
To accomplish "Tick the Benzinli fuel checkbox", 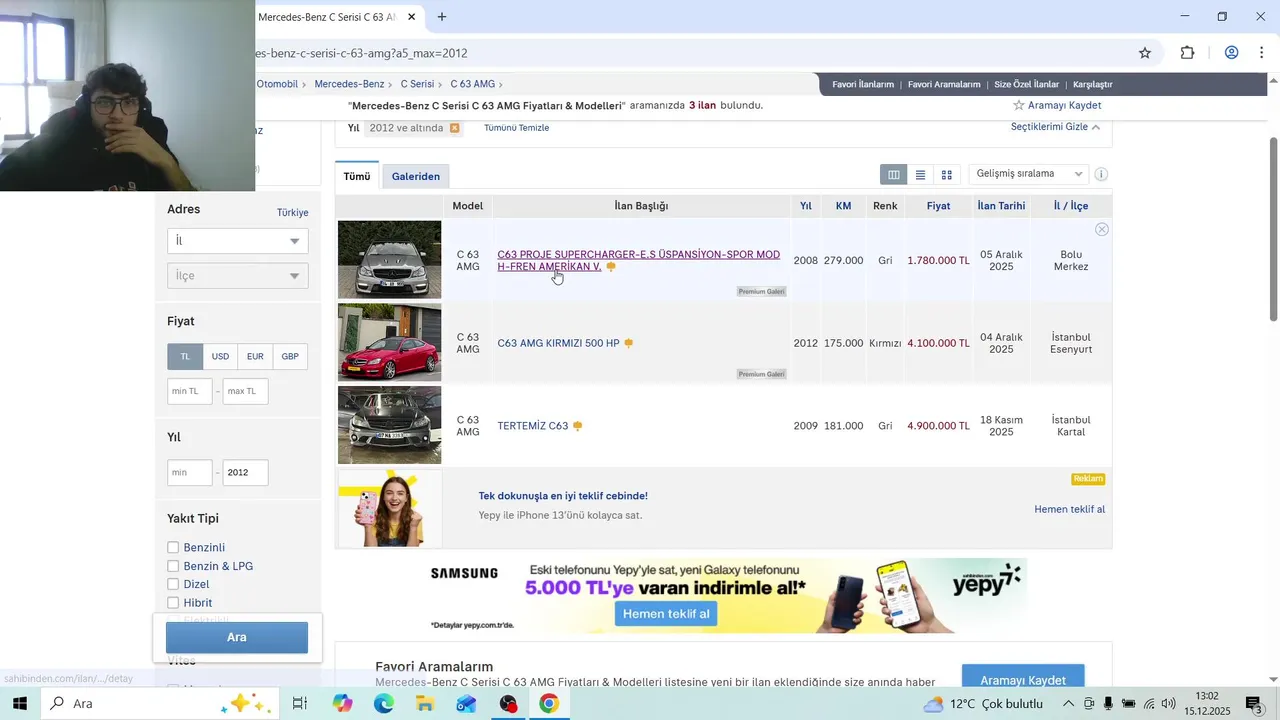I will 173,548.
